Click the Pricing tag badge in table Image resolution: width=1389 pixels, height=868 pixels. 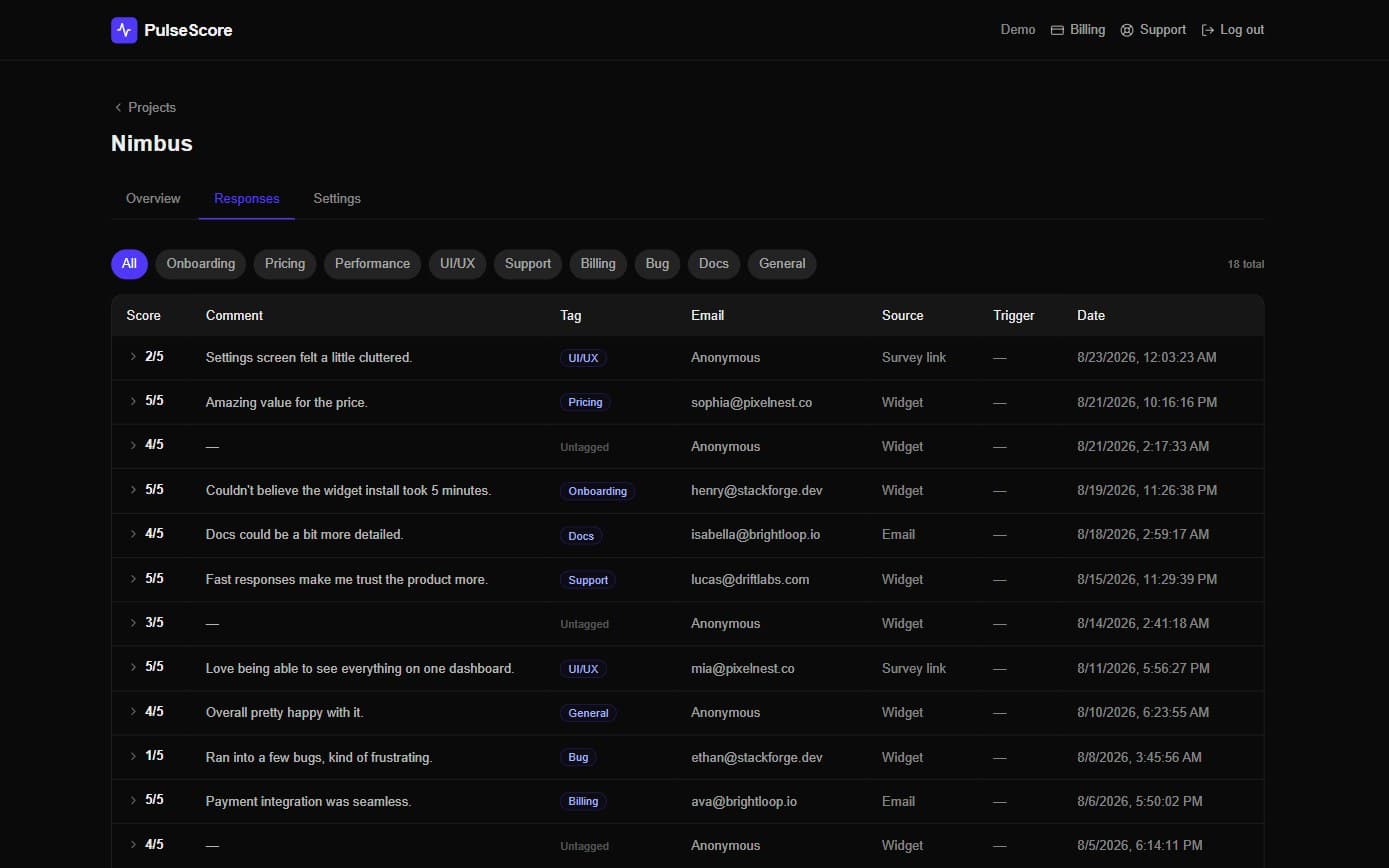[585, 402]
